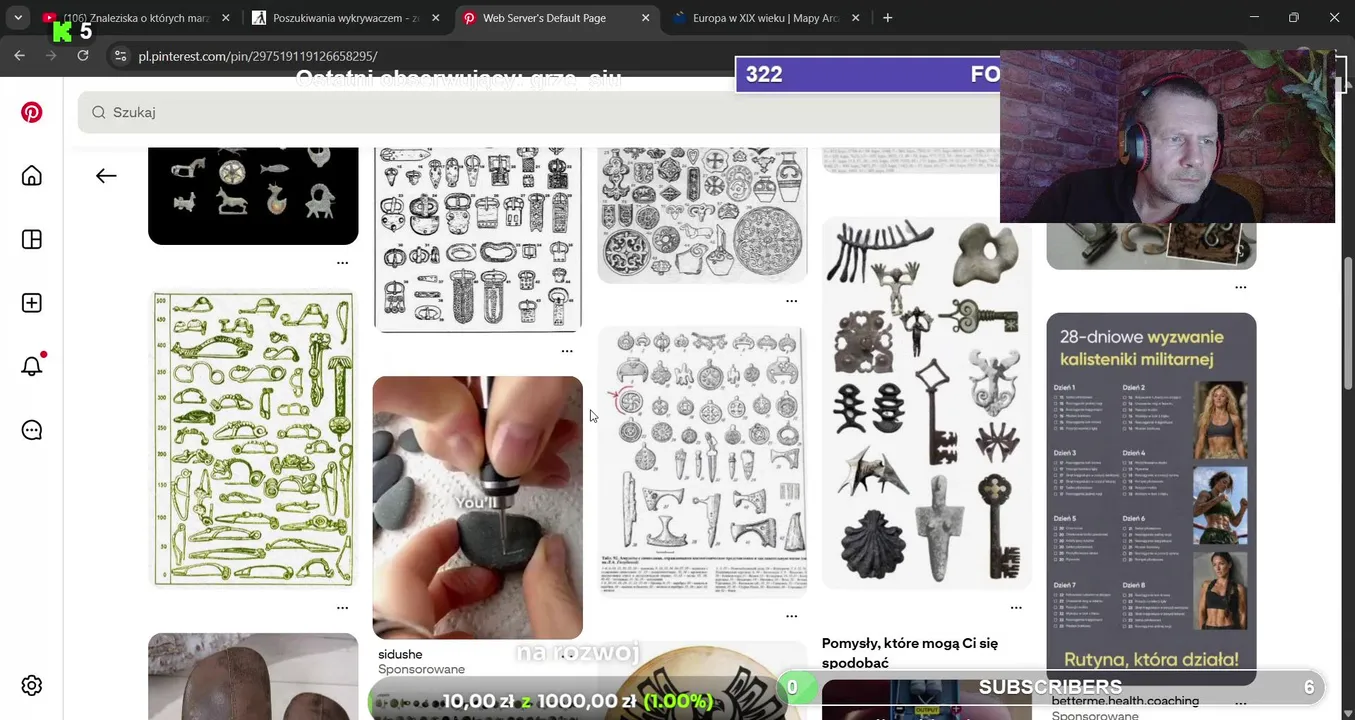This screenshot has width=1355, height=720.
Task: Open the stone engraving video pin
Action: click(477, 507)
